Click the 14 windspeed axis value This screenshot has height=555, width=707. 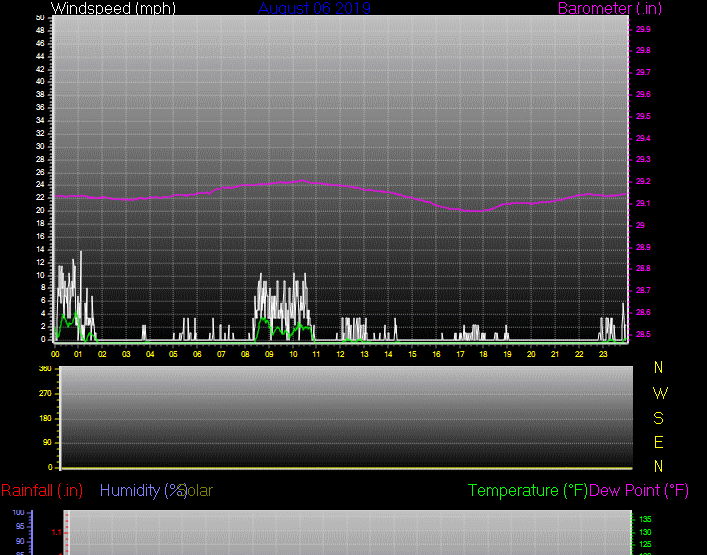(40, 249)
